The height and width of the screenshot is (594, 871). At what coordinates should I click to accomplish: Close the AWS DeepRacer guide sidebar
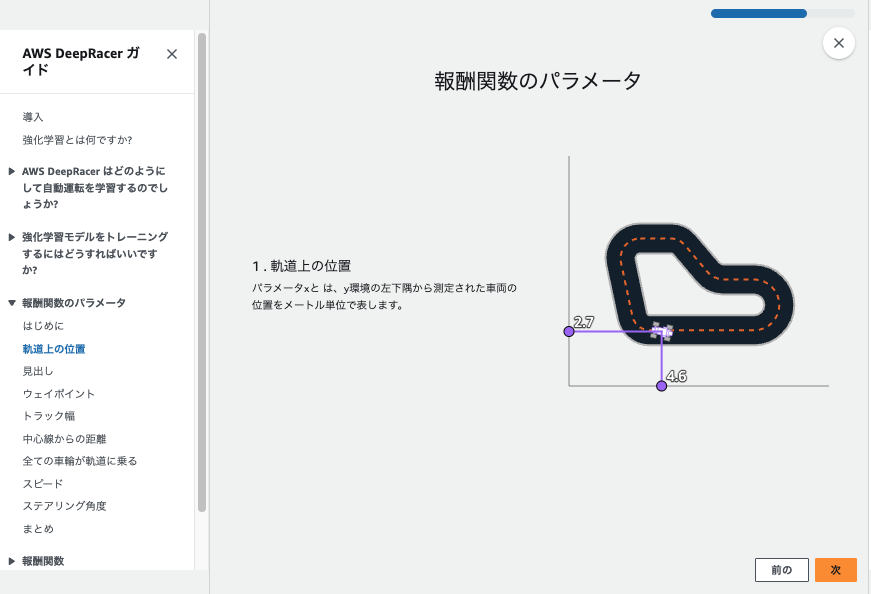click(x=171, y=54)
